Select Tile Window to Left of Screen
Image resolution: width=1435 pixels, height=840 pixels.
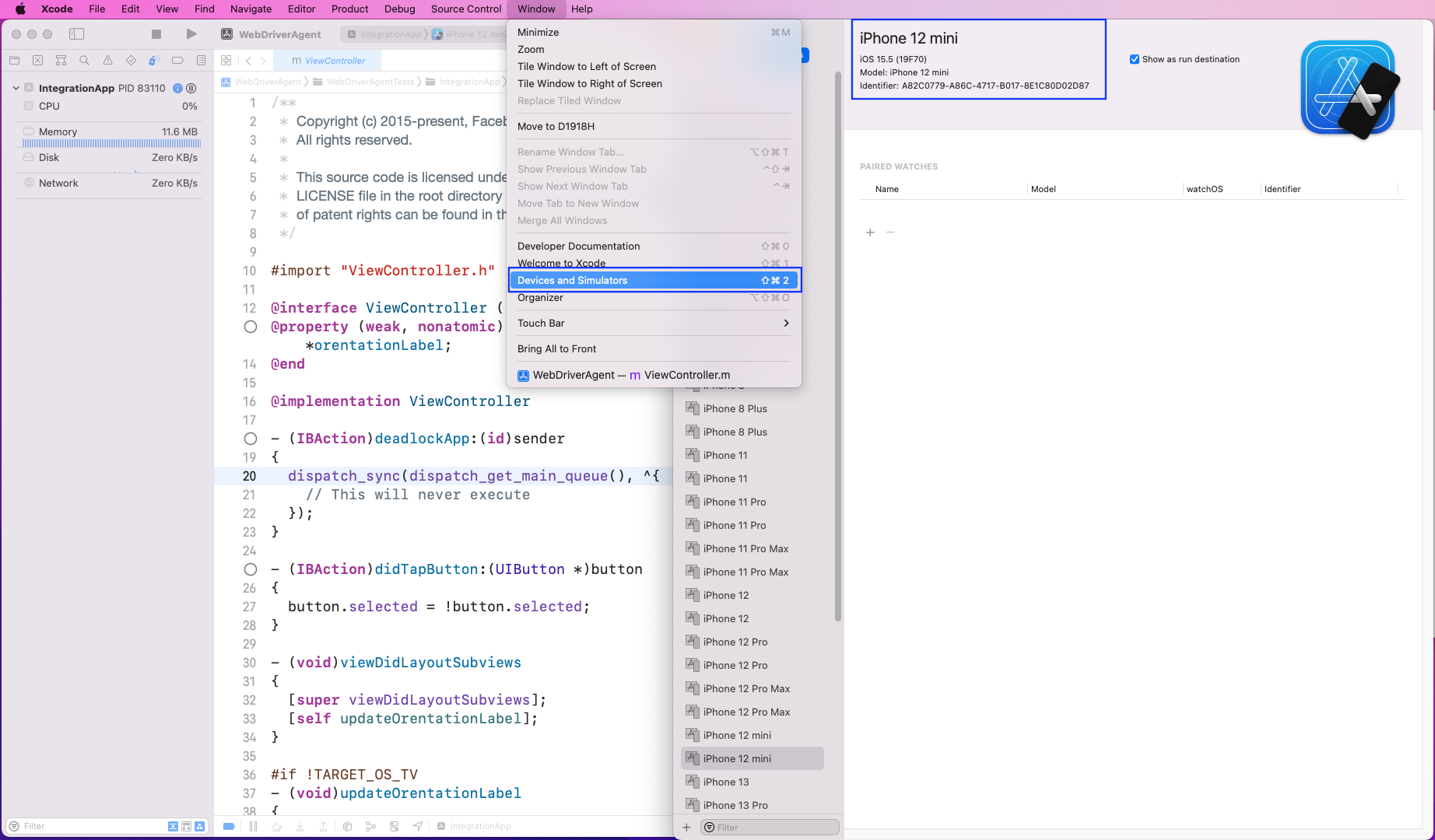pos(654,67)
